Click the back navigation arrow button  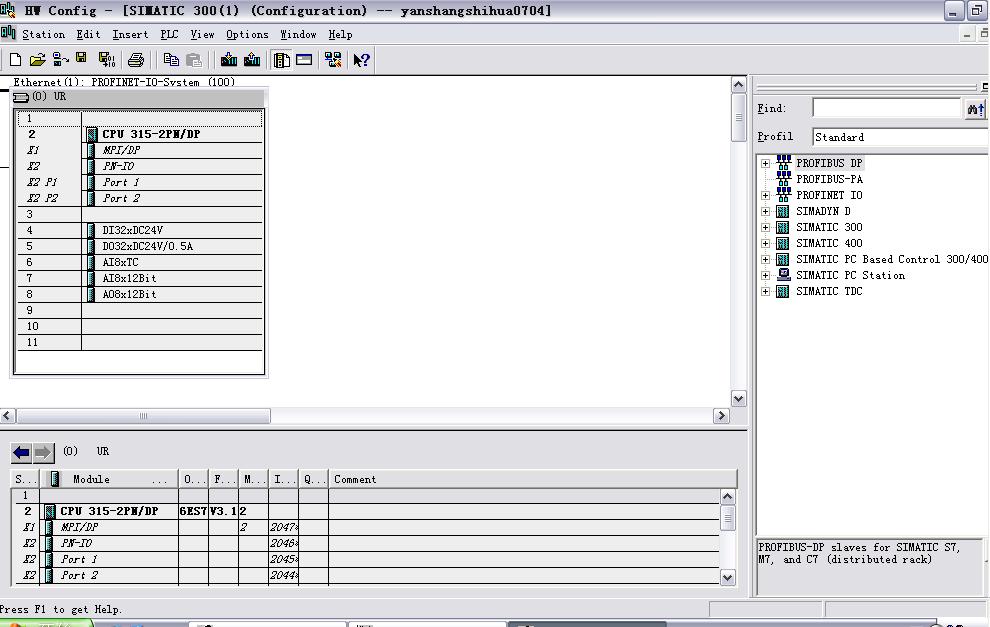pos(21,452)
